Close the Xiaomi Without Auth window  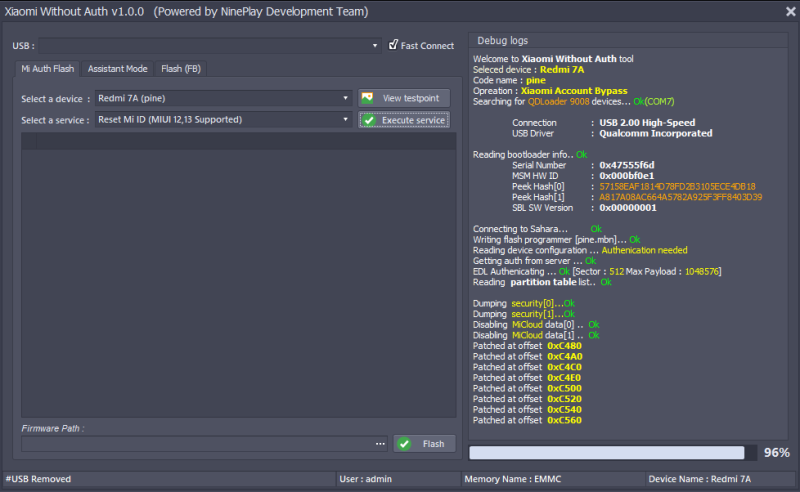(790, 11)
